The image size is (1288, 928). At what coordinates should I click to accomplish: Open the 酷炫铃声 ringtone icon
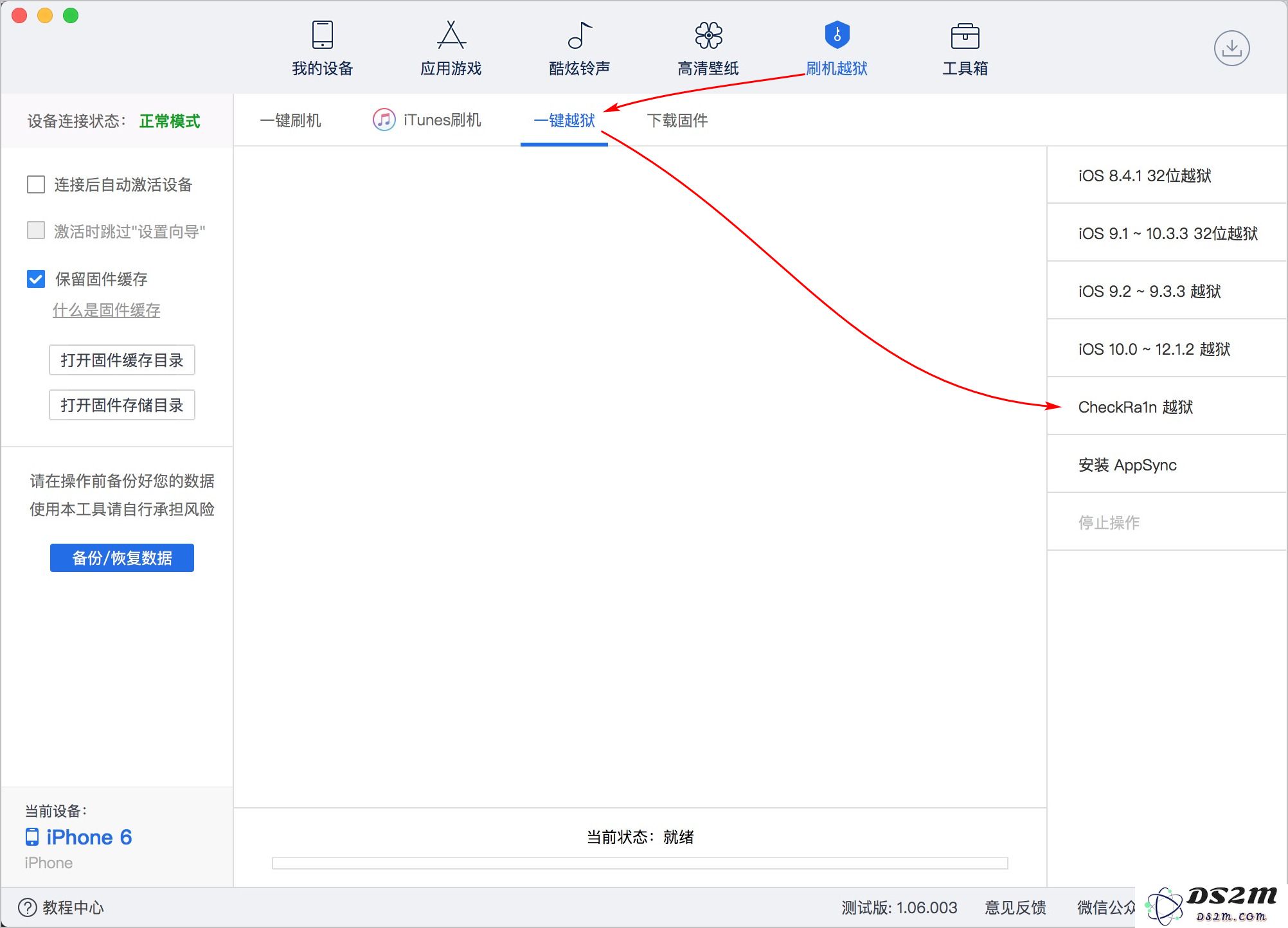[x=579, y=35]
